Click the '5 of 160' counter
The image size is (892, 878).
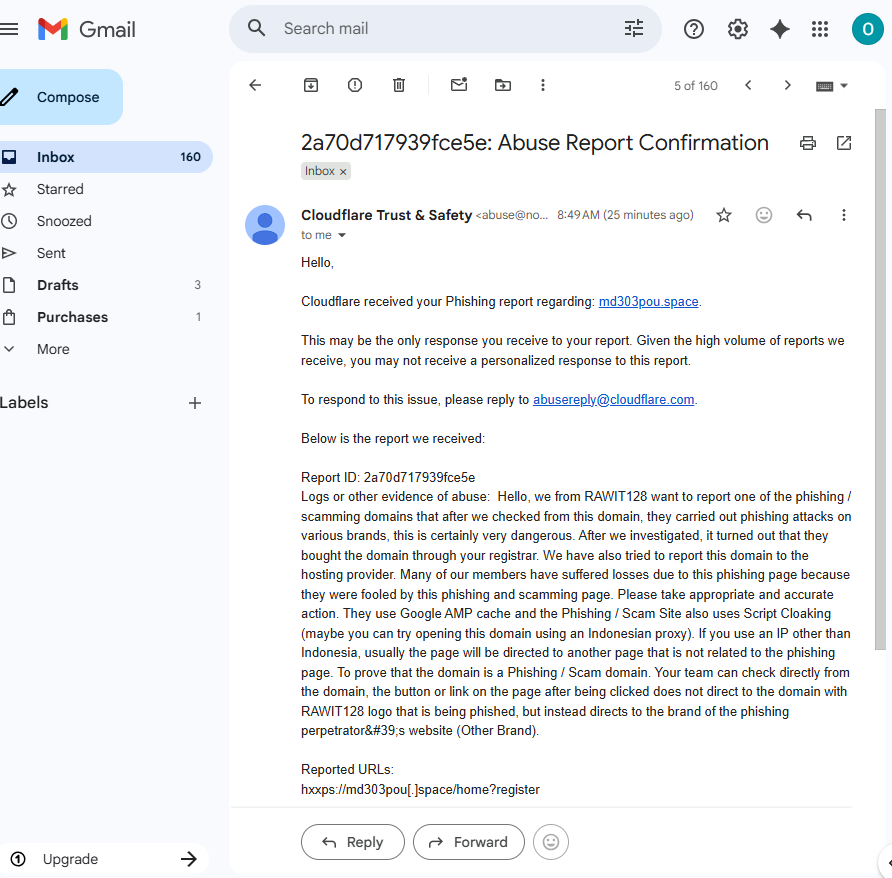(696, 86)
